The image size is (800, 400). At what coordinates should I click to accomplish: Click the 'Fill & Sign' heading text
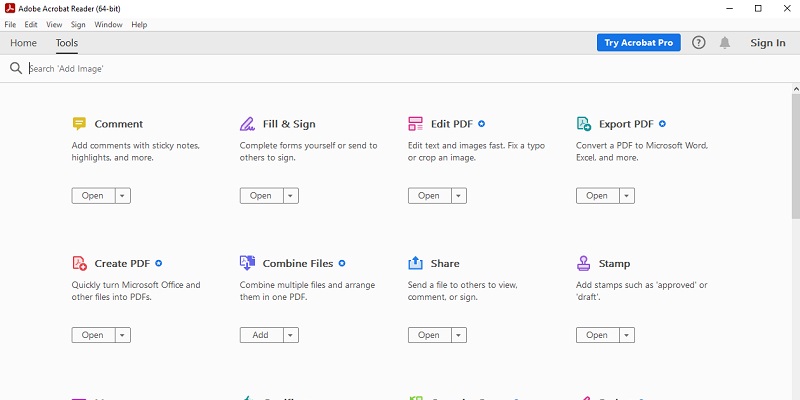289,124
